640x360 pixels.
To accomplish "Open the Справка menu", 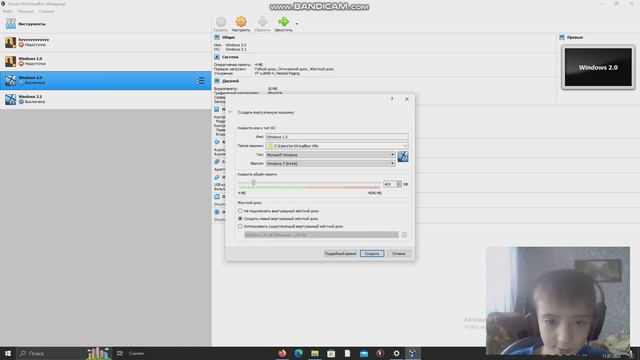I will (x=47, y=11).
